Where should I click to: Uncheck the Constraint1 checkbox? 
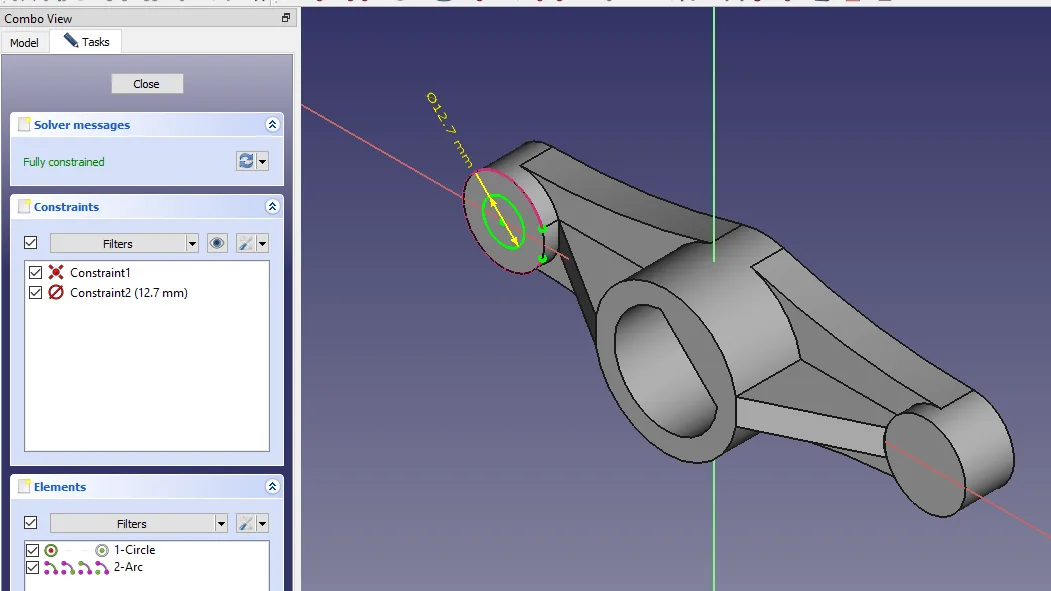point(36,273)
